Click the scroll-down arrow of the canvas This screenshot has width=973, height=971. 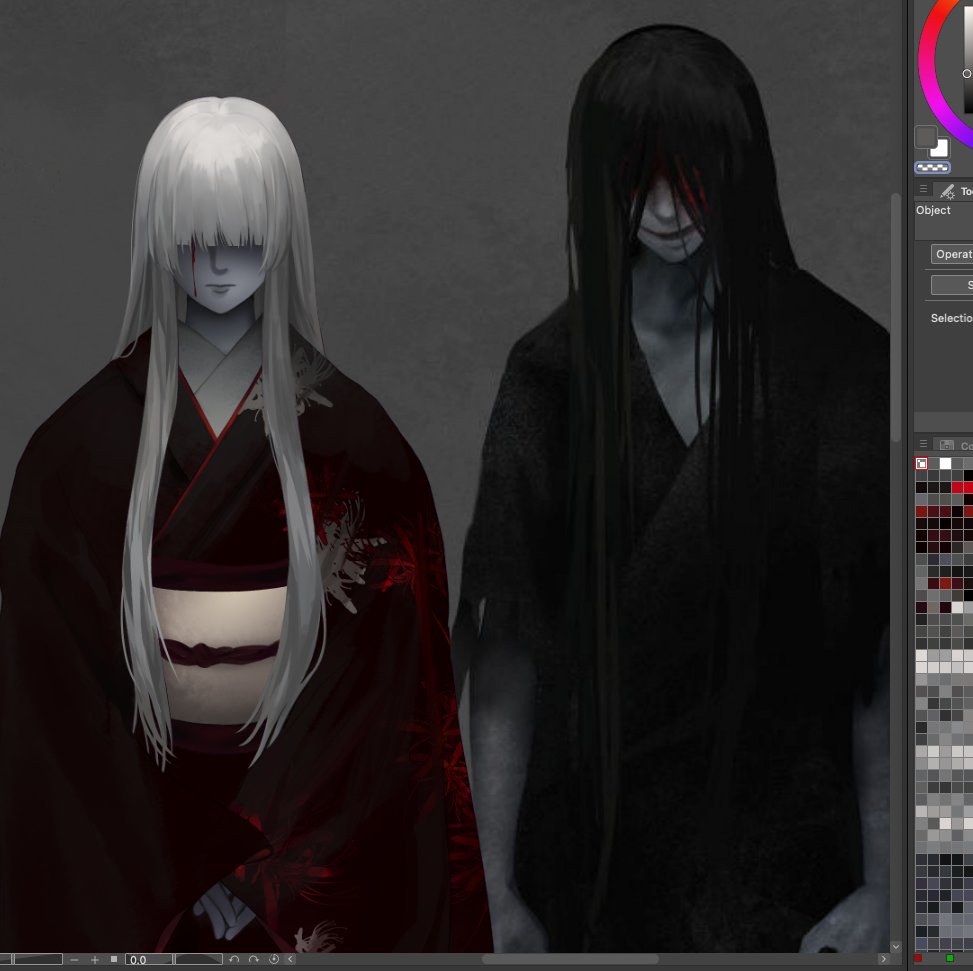(895, 947)
